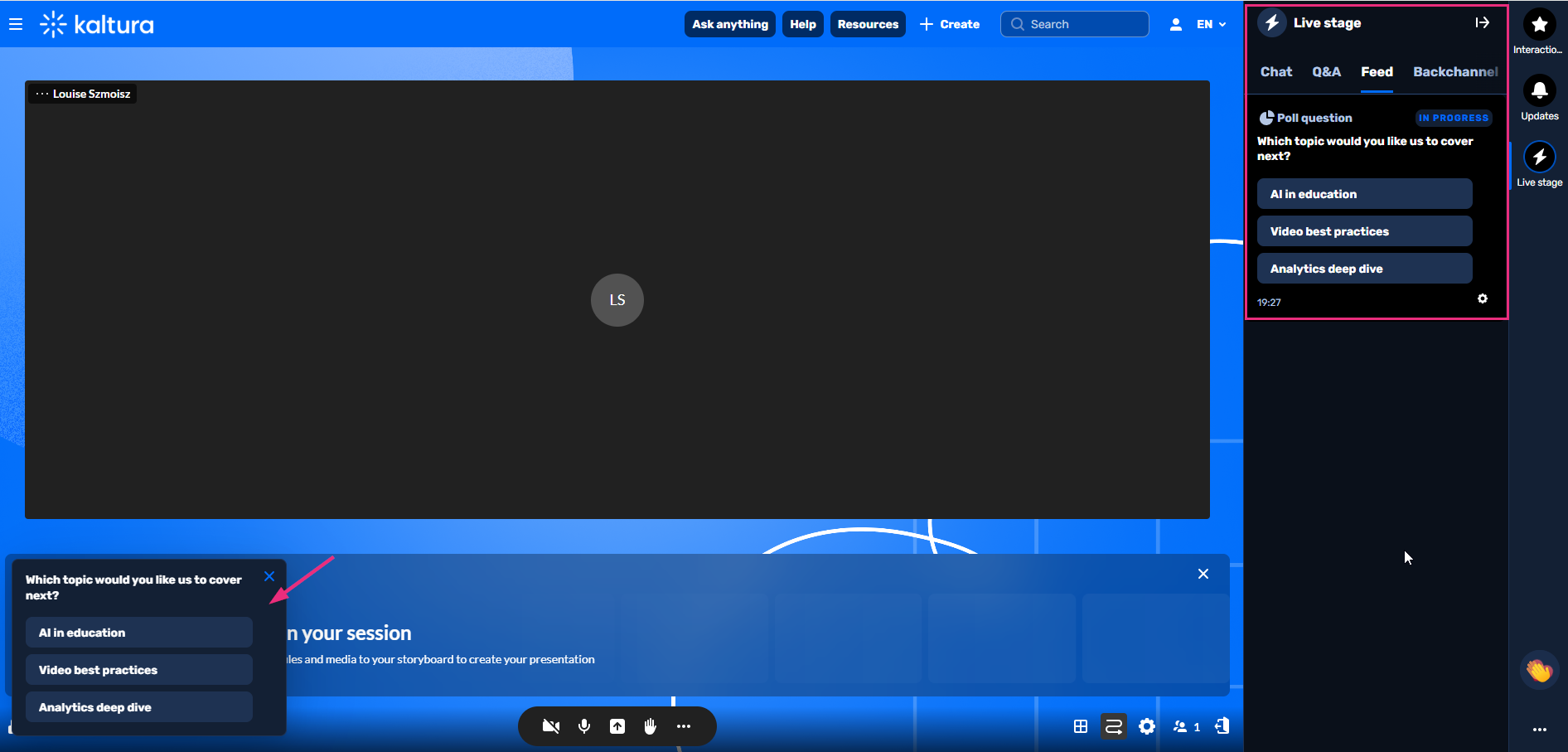Click the poll settings gear icon

[x=1483, y=298]
